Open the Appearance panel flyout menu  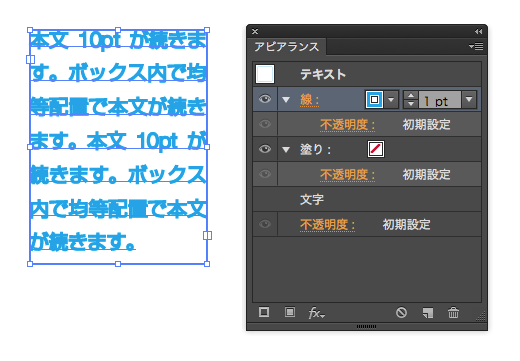pyautogui.click(x=476, y=46)
